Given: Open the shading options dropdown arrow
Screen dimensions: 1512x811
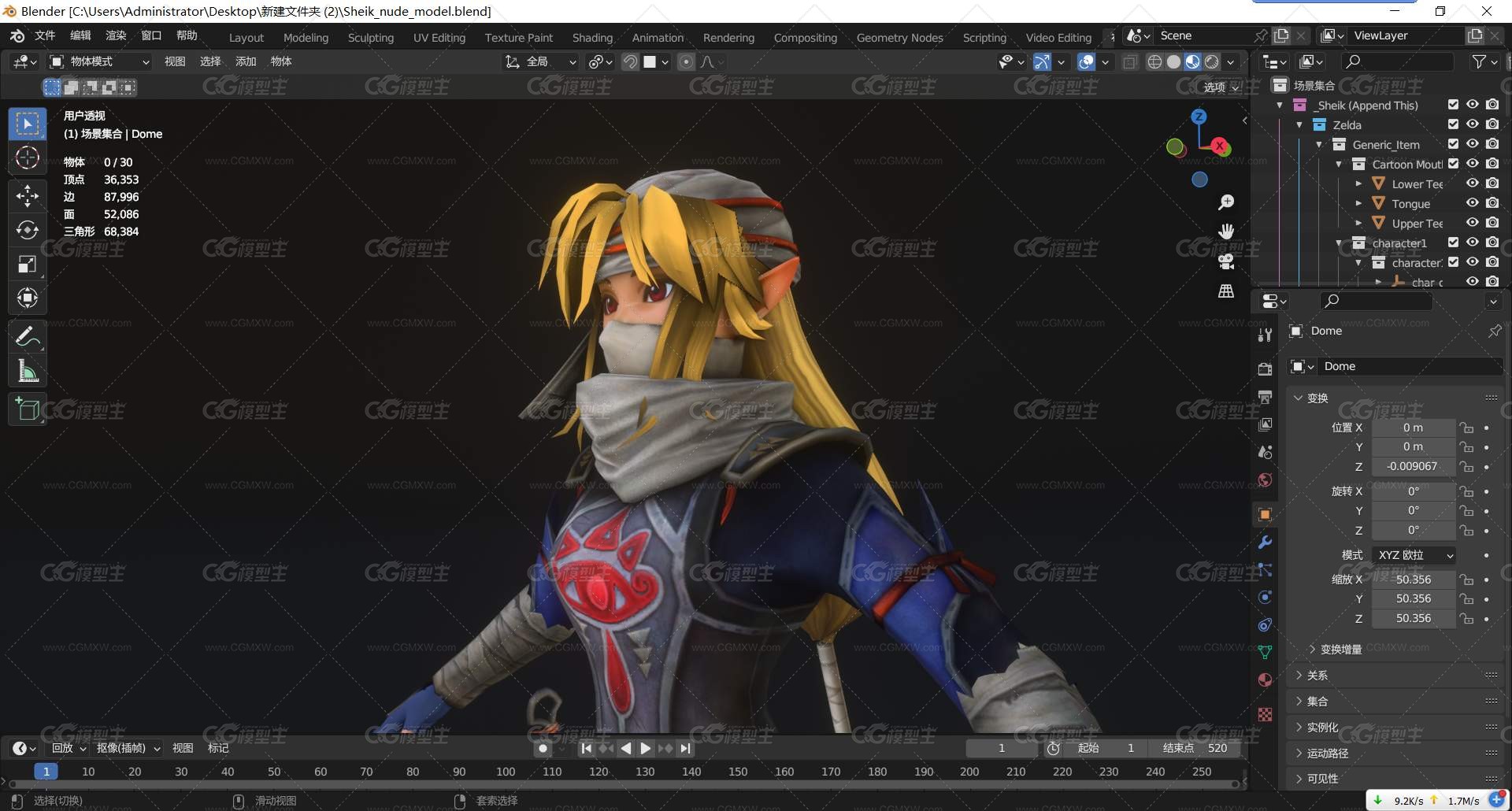Looking at the screenshot, I should tap(1230, 61).
